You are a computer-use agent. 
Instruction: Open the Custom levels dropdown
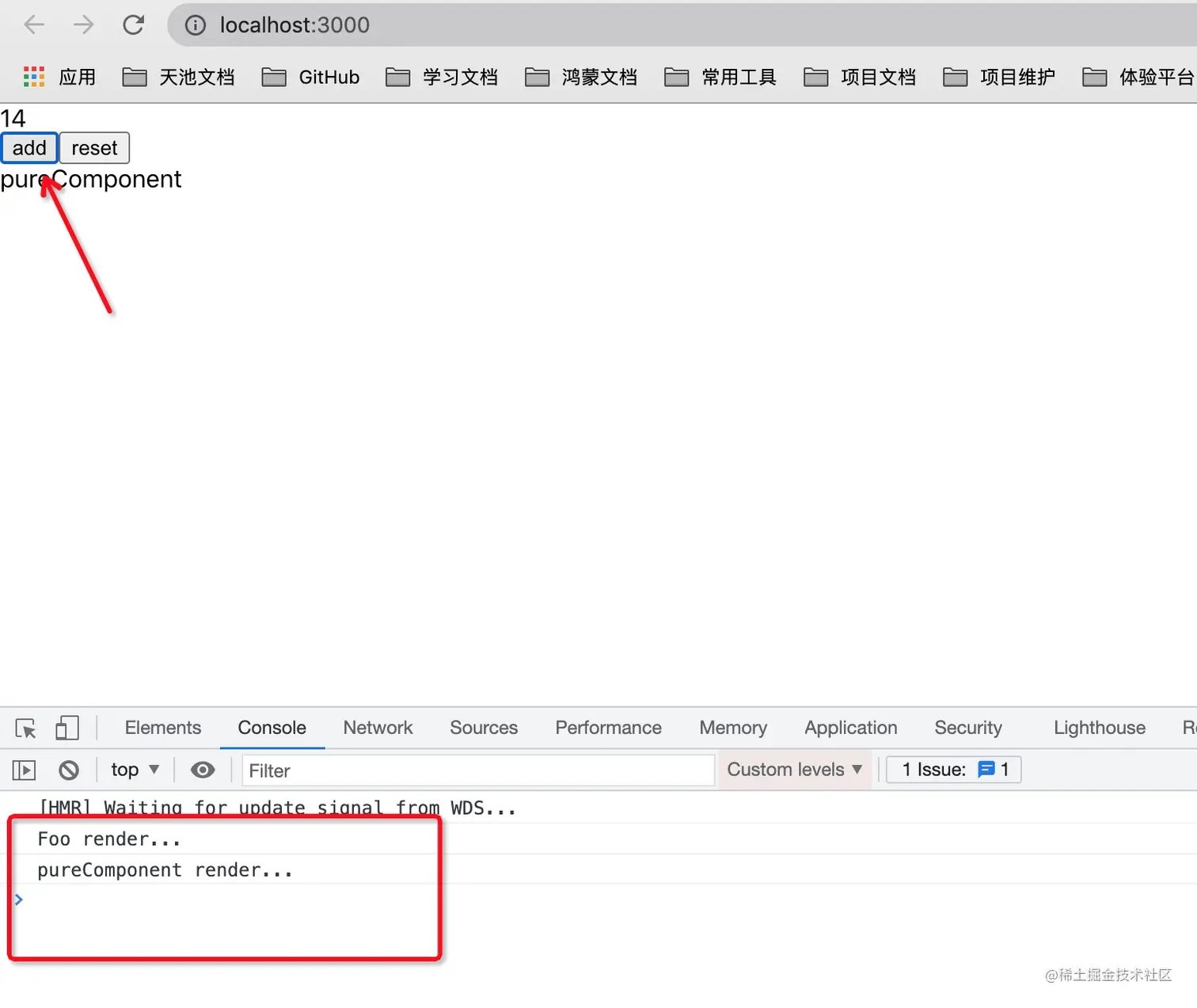[x=795, y=770]
